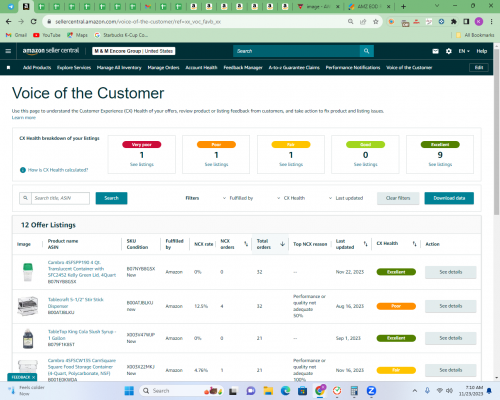The height and width of the screenshot is (400, 500).
Task: Click the Tablecraft dispenser product thumbnail
Action: 28,306
